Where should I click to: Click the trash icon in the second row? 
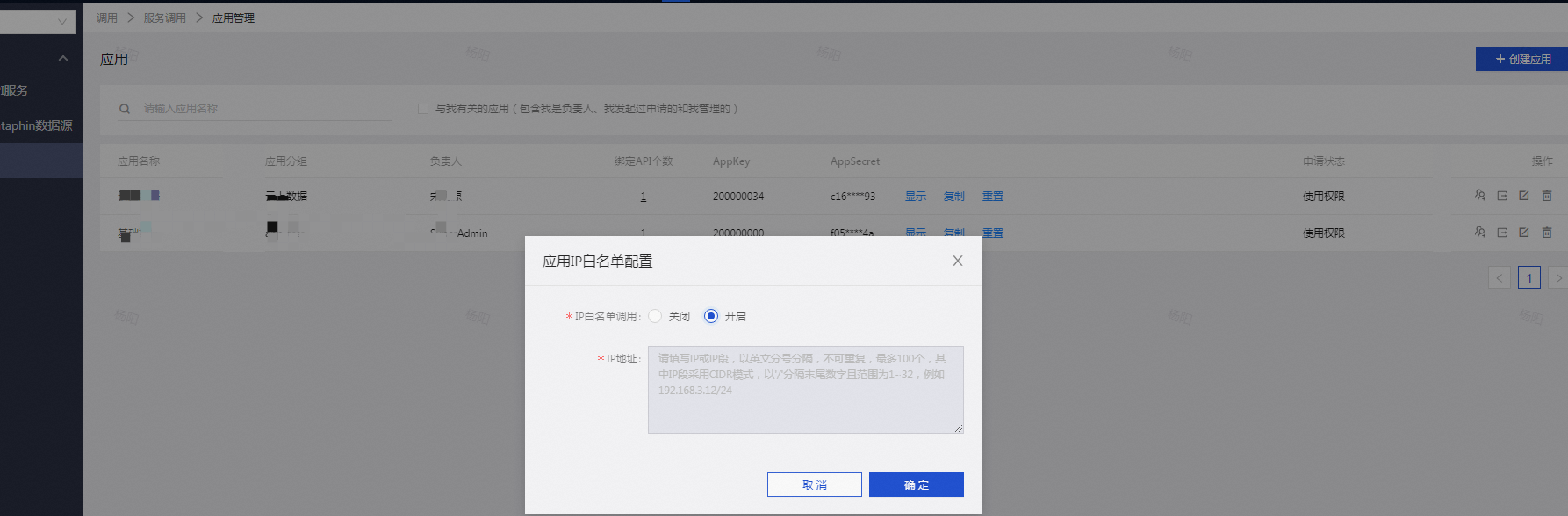point(1547,233)
